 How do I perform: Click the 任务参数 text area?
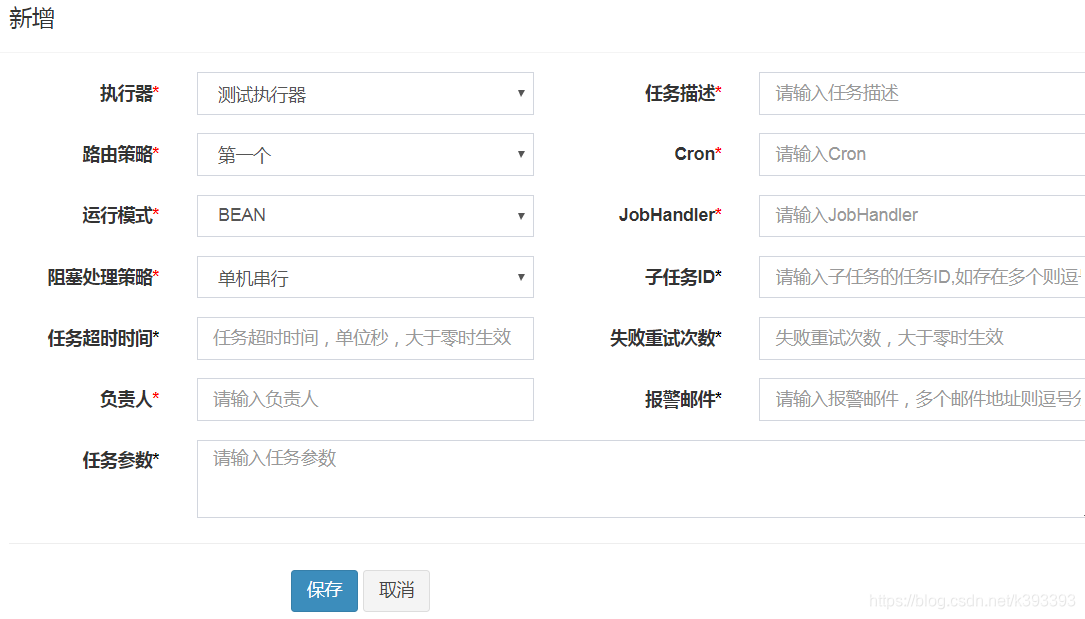(x=641, y=479)
